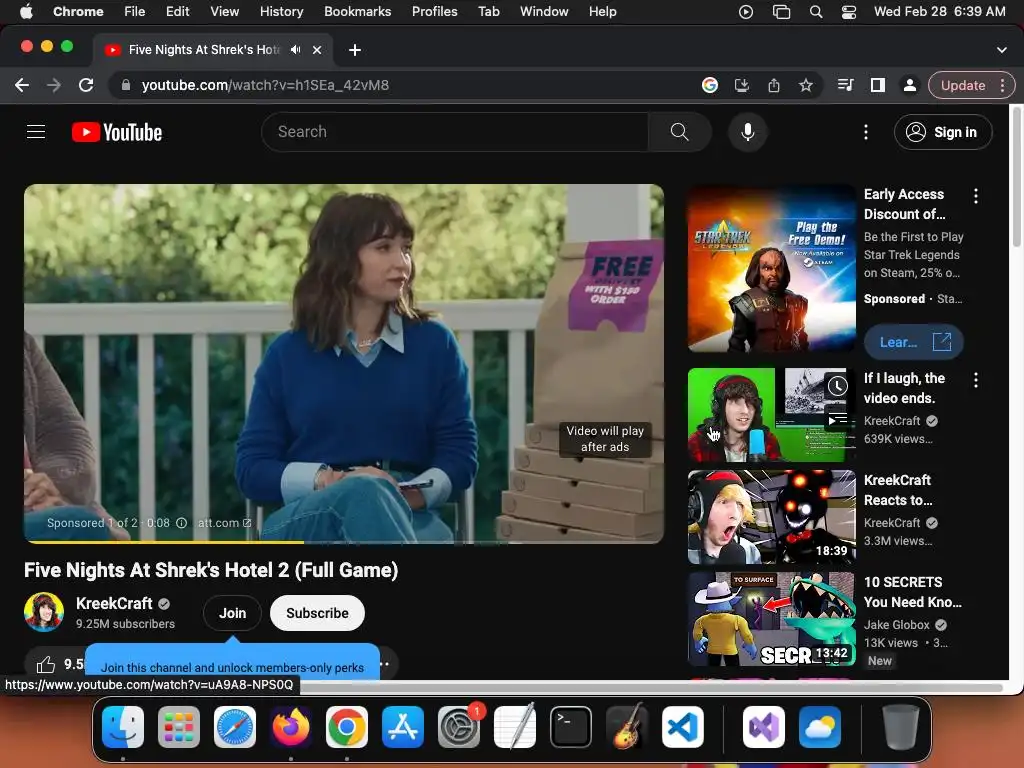The width and height of the screenshot is (1024, 768).
Task: Open the 'KreekCraft Reacts to' video thumbnail
Action: tap(771, 517)
